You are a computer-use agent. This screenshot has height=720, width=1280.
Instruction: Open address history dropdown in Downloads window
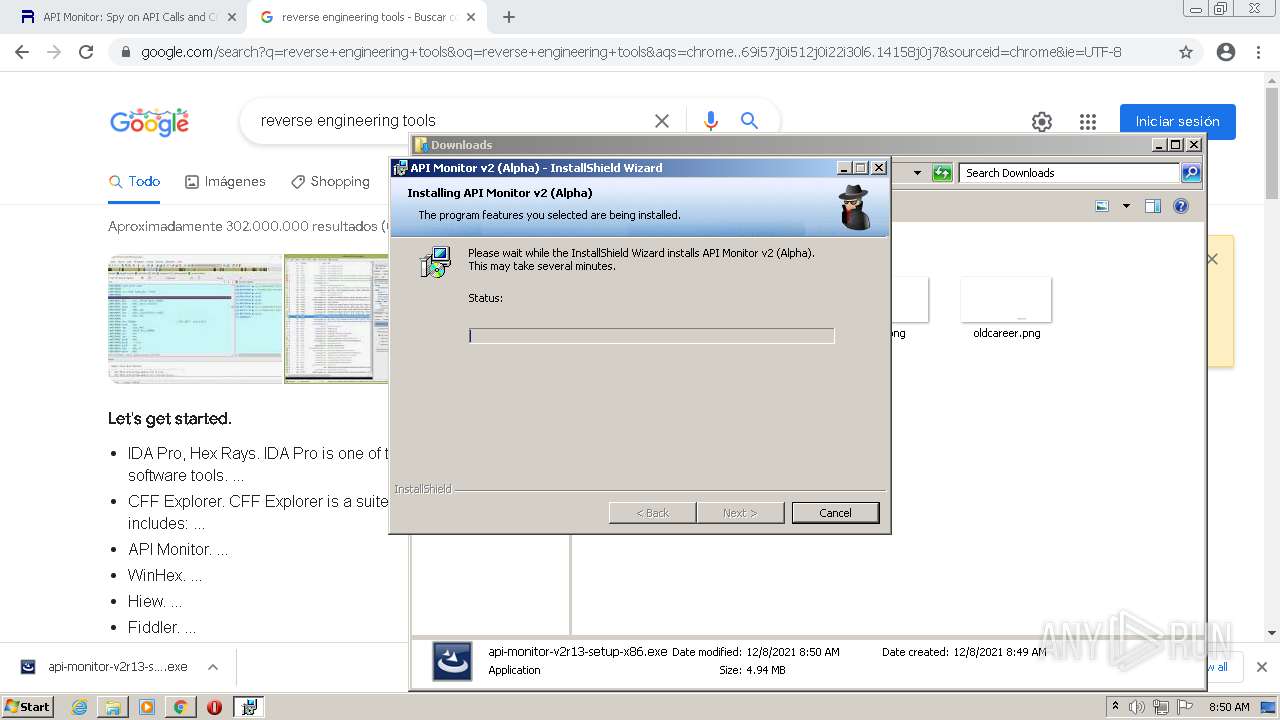pos(917,173)
